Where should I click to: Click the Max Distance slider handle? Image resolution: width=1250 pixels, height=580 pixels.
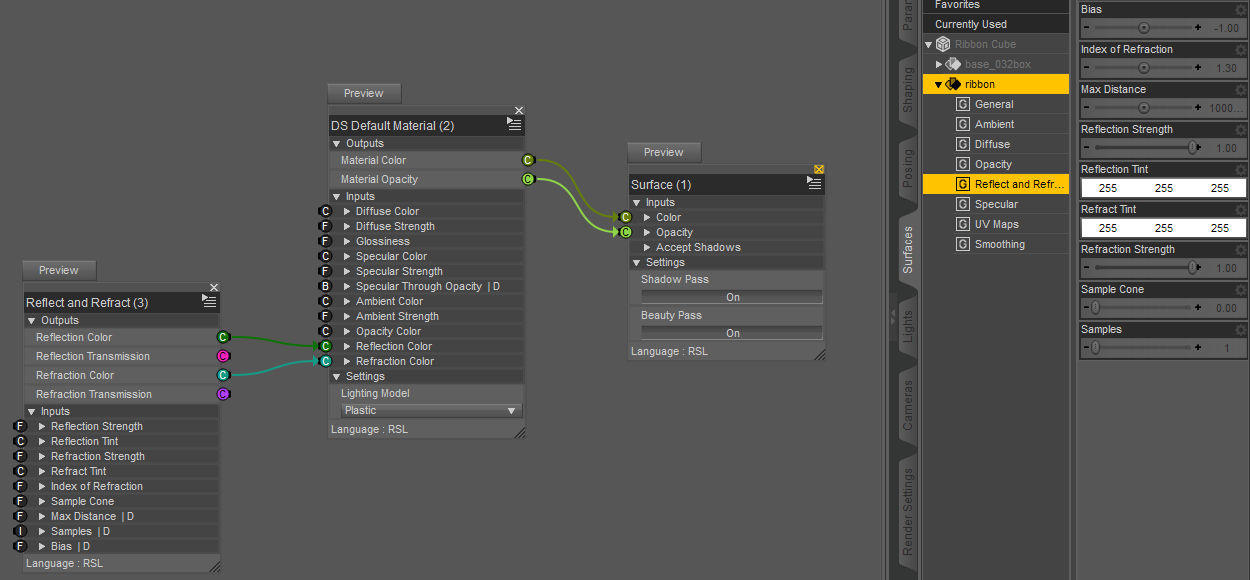coord(1143,108)
